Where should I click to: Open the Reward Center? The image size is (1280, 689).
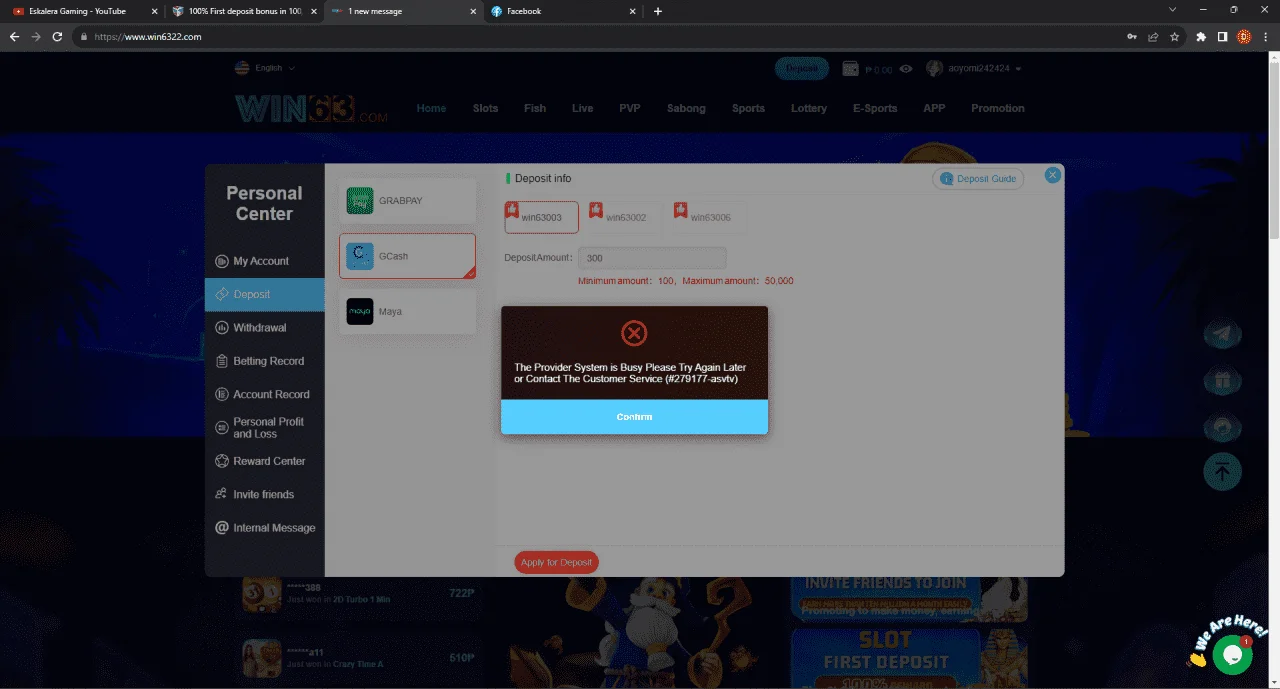coord(264,461)
